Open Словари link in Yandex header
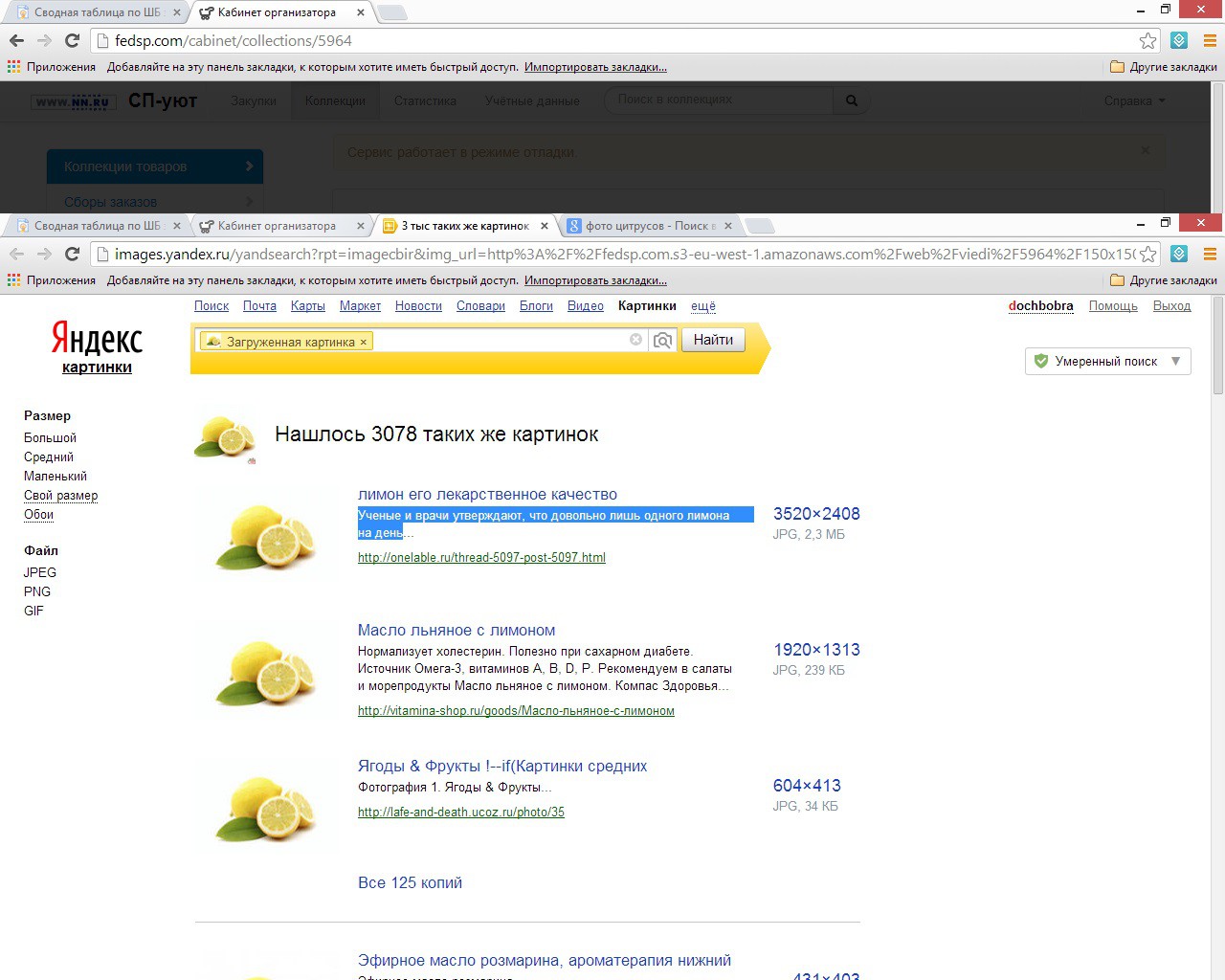Viewport: 1225px width, 980px height. (480, 306)
